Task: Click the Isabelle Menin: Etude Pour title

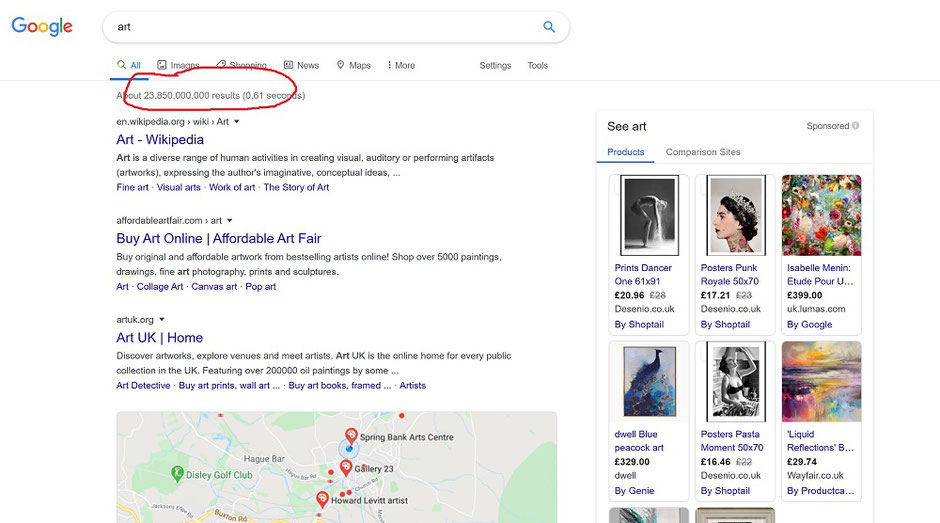Action: tap(820, 275)
